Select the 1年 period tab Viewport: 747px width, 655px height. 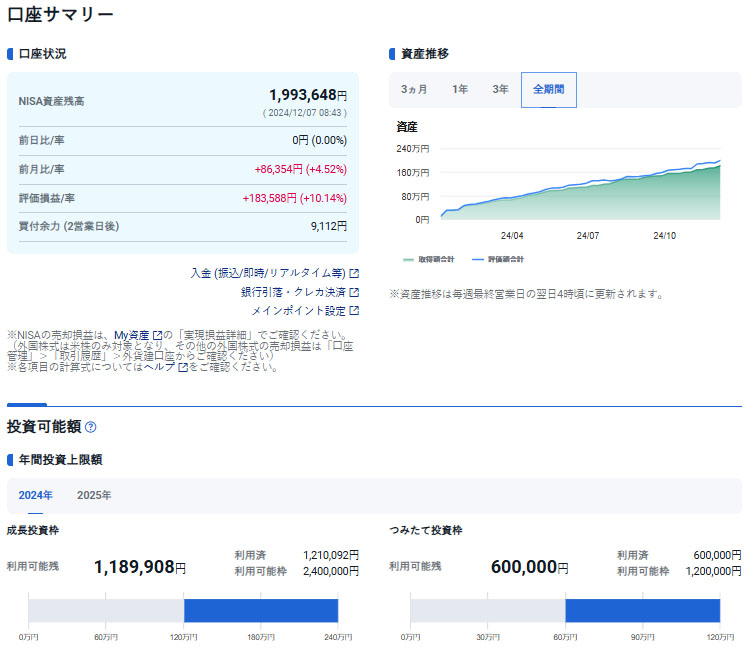point(459,89)
